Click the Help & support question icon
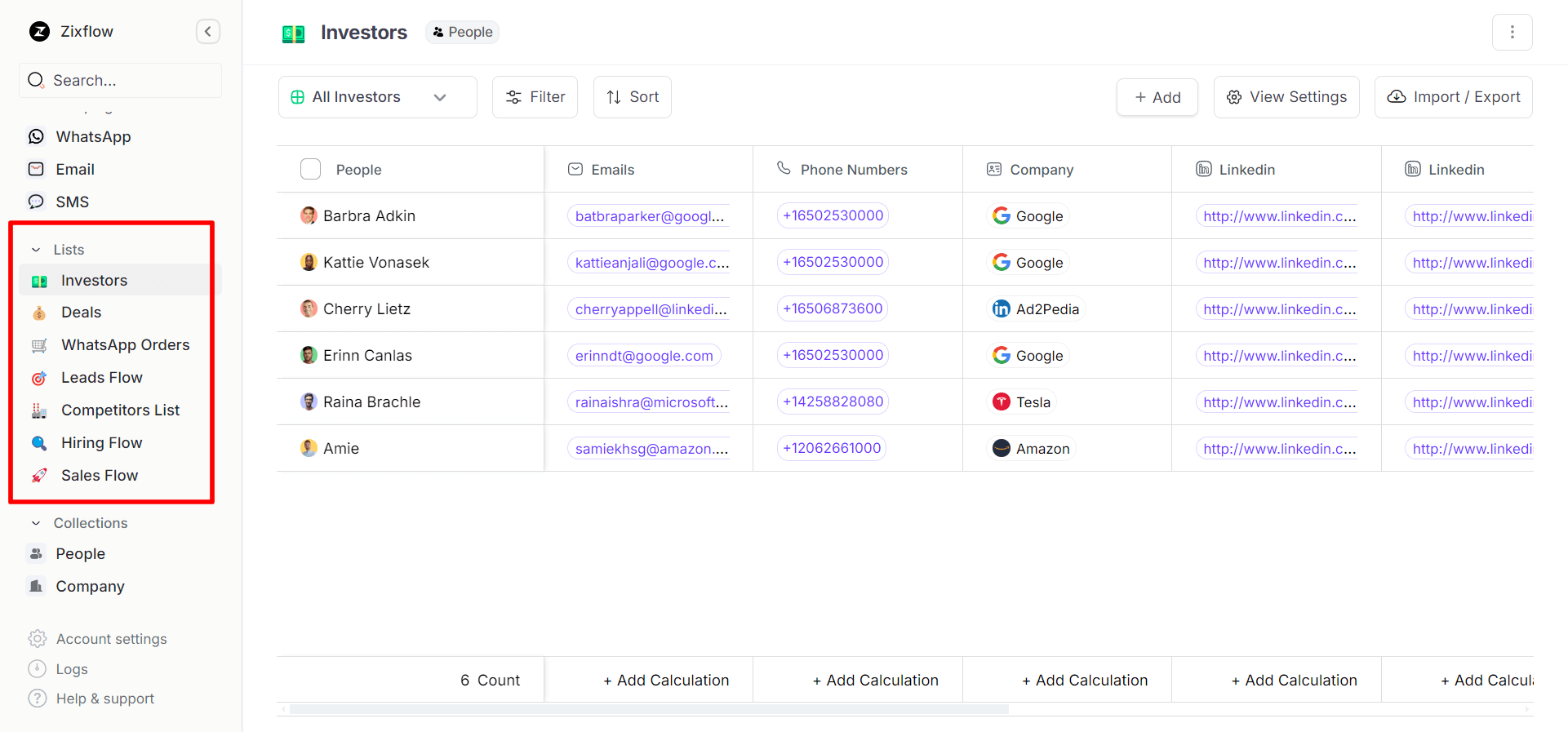Viewport: 1568px width, 732px height. pyautogui.click(x=37, y=699)
